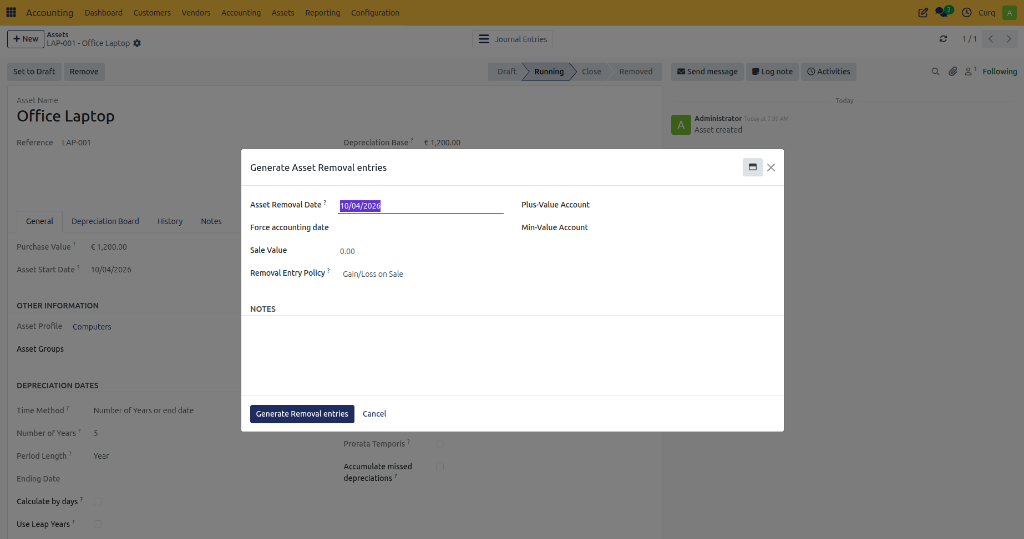Open the Period Length selection
The width and height of the screenshot is (1024, 539).
[x=101, y=456]
